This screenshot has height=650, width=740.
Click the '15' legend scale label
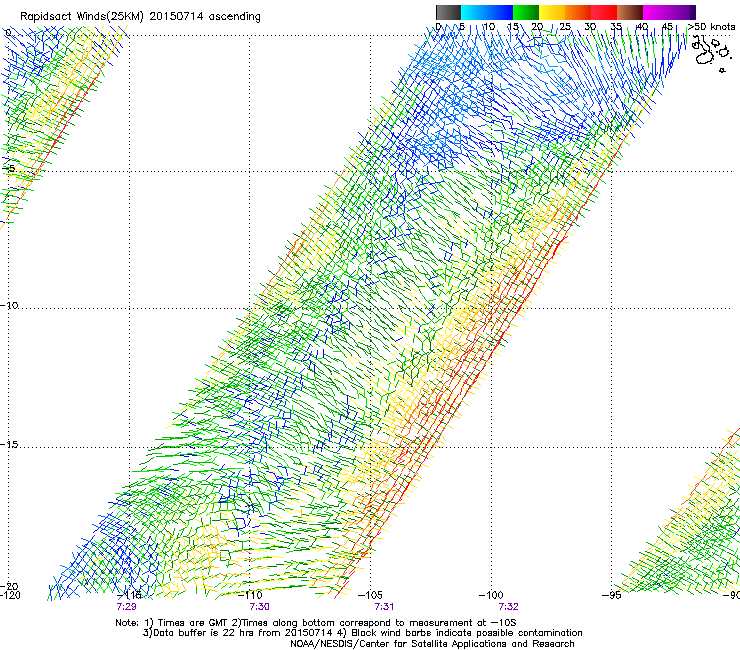coord(513,26)
